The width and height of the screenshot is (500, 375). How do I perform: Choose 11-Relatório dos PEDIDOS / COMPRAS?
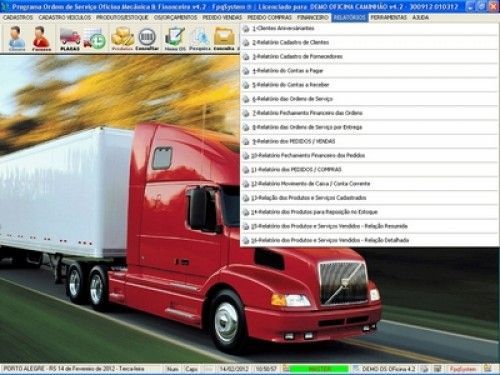369,170
